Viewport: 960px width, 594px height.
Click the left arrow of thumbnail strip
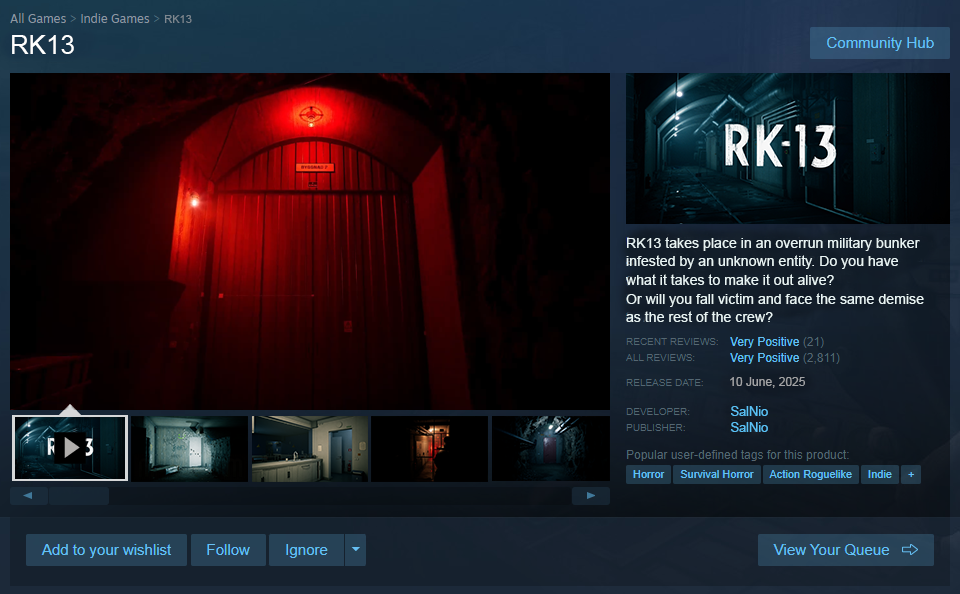(x=28, y=495)
